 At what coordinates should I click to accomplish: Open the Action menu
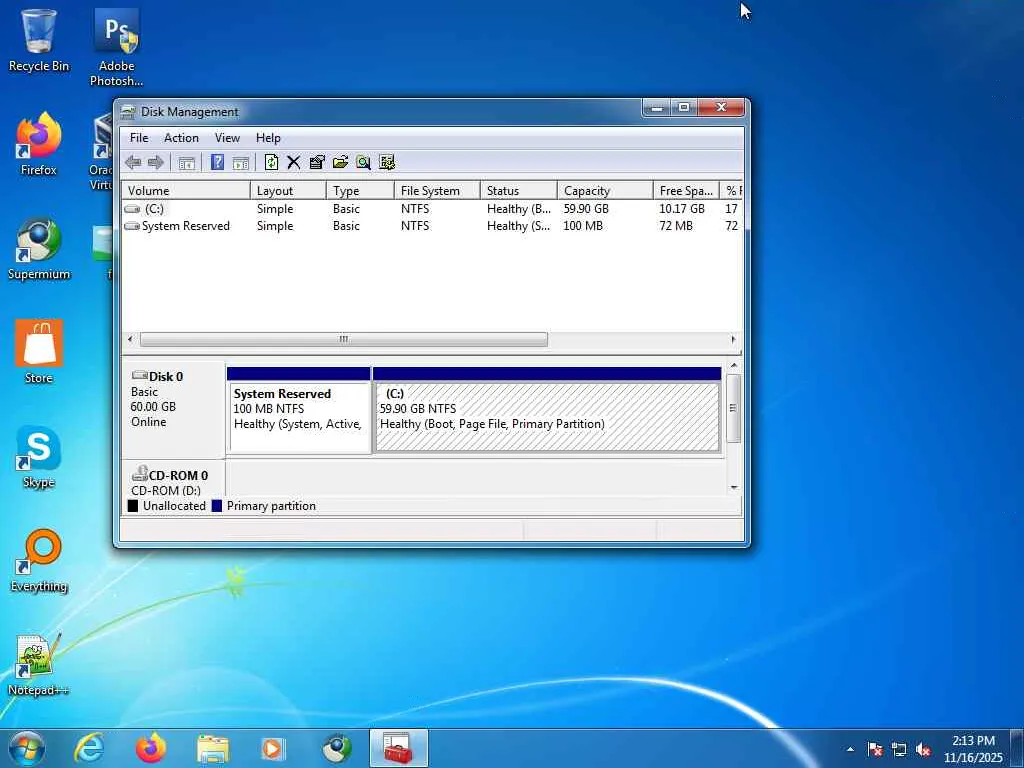(181, 138)
